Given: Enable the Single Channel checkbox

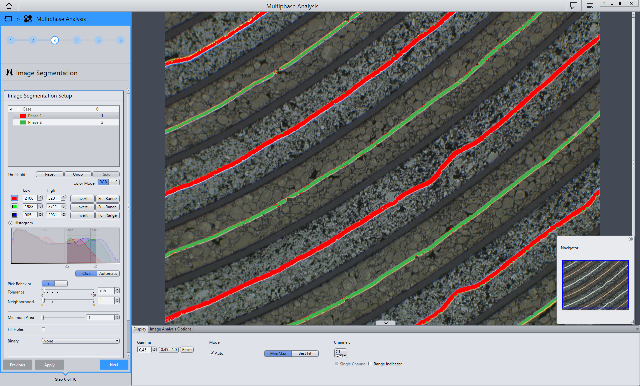Looking at the screenshot, I should (336, 364).
